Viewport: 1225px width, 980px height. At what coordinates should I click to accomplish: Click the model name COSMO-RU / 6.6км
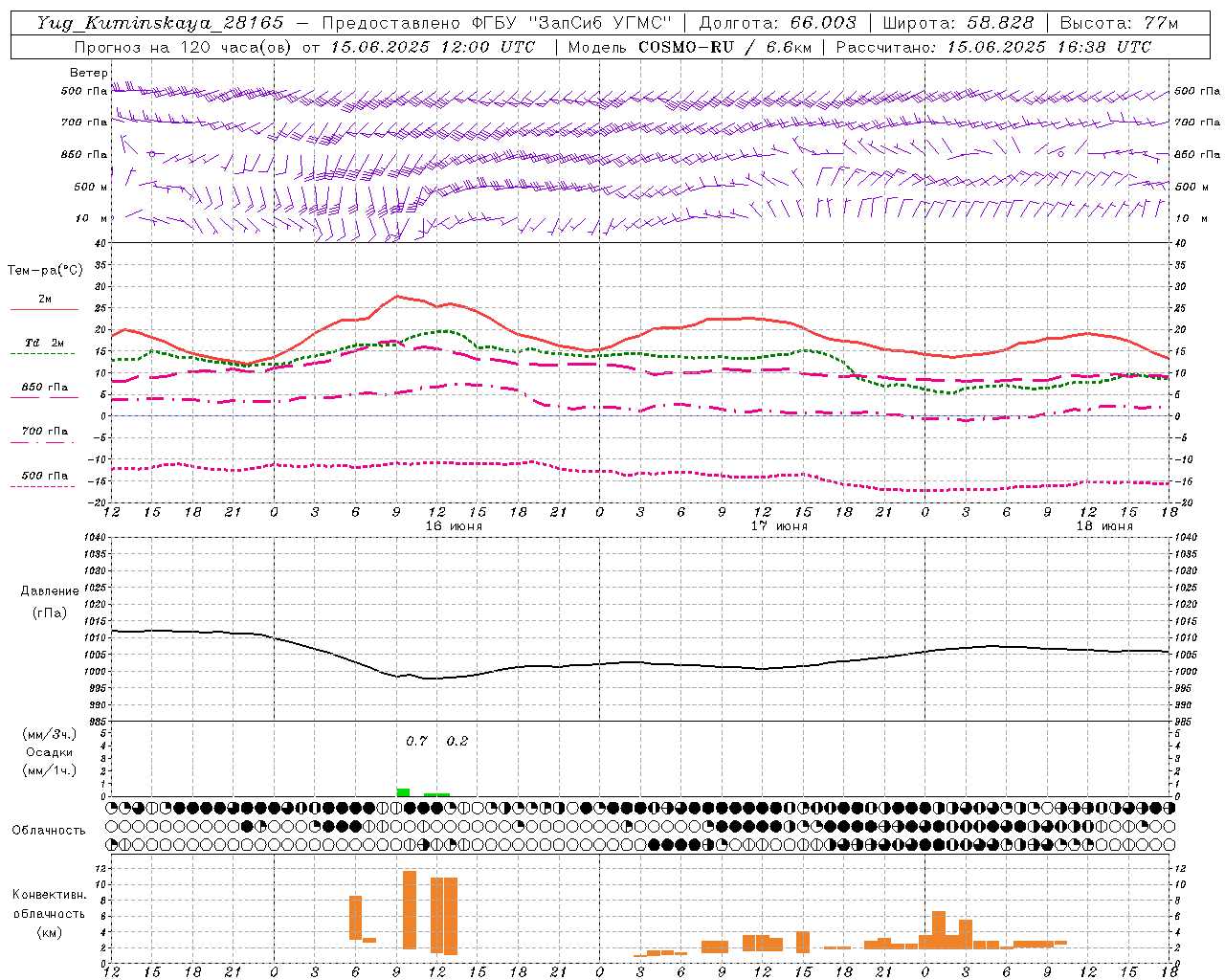pyautogui.click(x=724, y=47)
